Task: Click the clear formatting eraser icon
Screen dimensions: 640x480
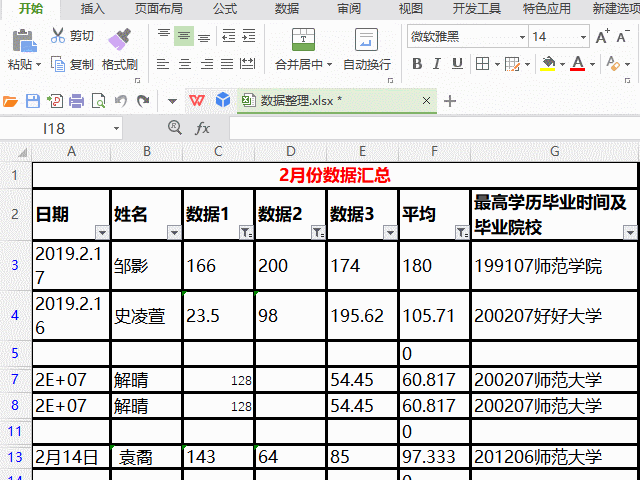Action: 613,64
